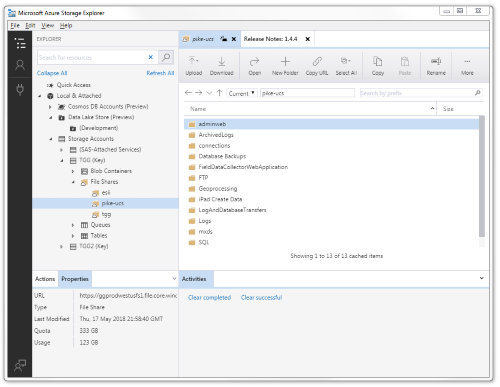Open the File menu
The height and width of the screenshot is (387, 500).
point(15,25)
